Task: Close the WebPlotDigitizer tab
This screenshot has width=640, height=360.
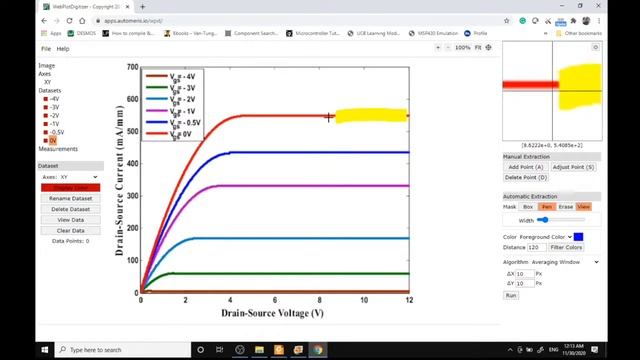Action: (x=127, y=7)
